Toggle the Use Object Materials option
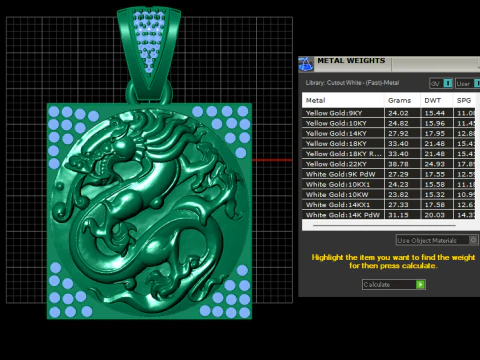480x360 pixels. tap(437, 240)
